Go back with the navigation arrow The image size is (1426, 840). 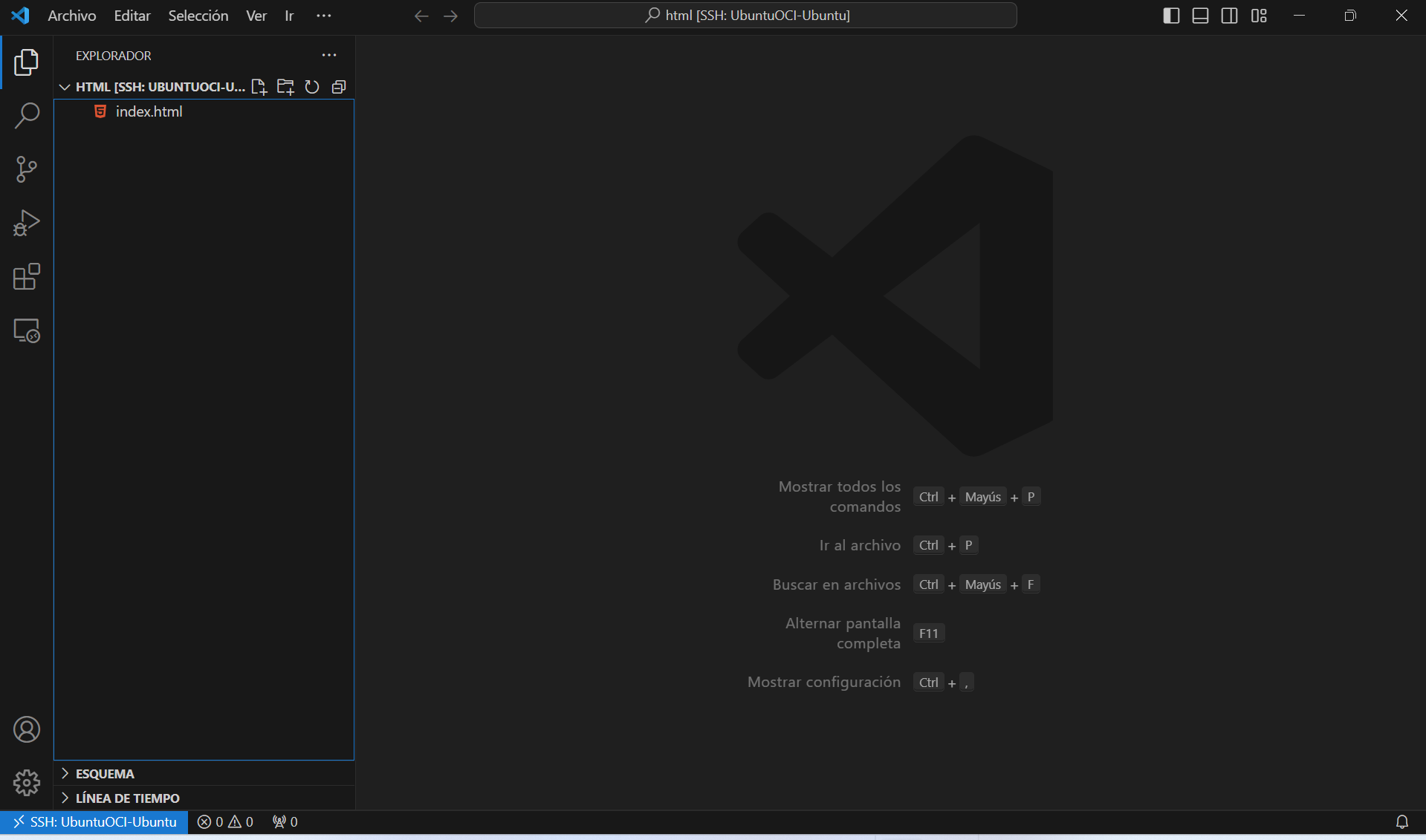coord(421,16)
